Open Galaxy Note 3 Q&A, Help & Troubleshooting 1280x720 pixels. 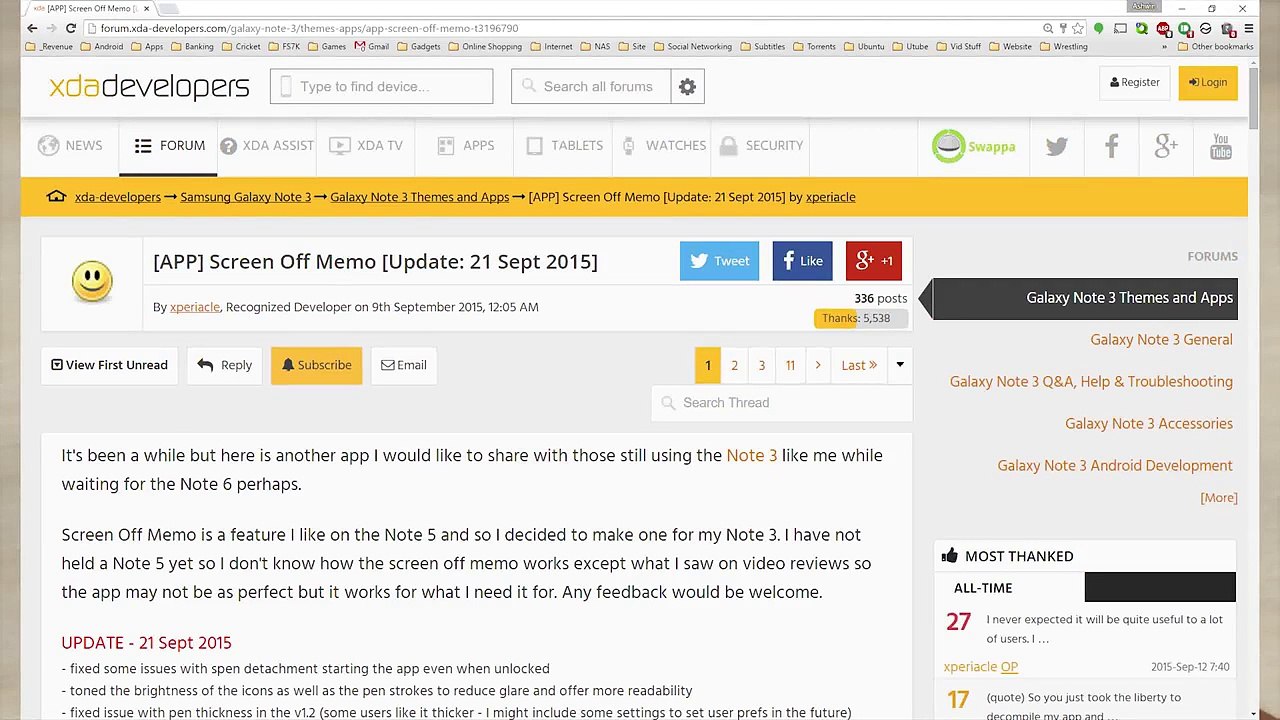click(x=1091, y=382)
